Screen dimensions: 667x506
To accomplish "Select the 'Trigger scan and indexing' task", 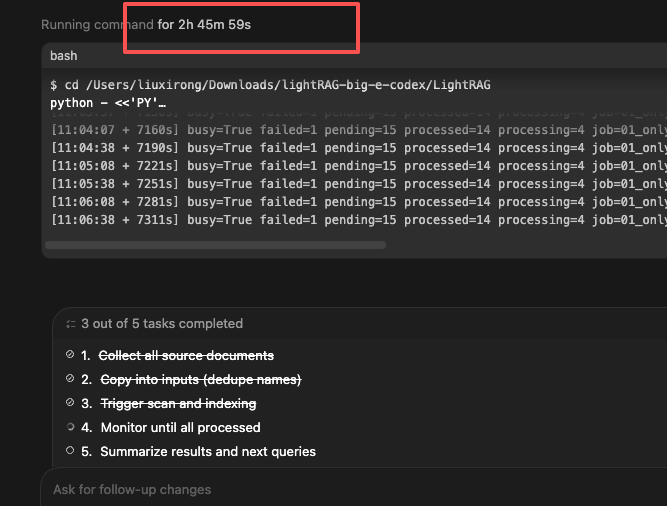I will coord(178,403).
